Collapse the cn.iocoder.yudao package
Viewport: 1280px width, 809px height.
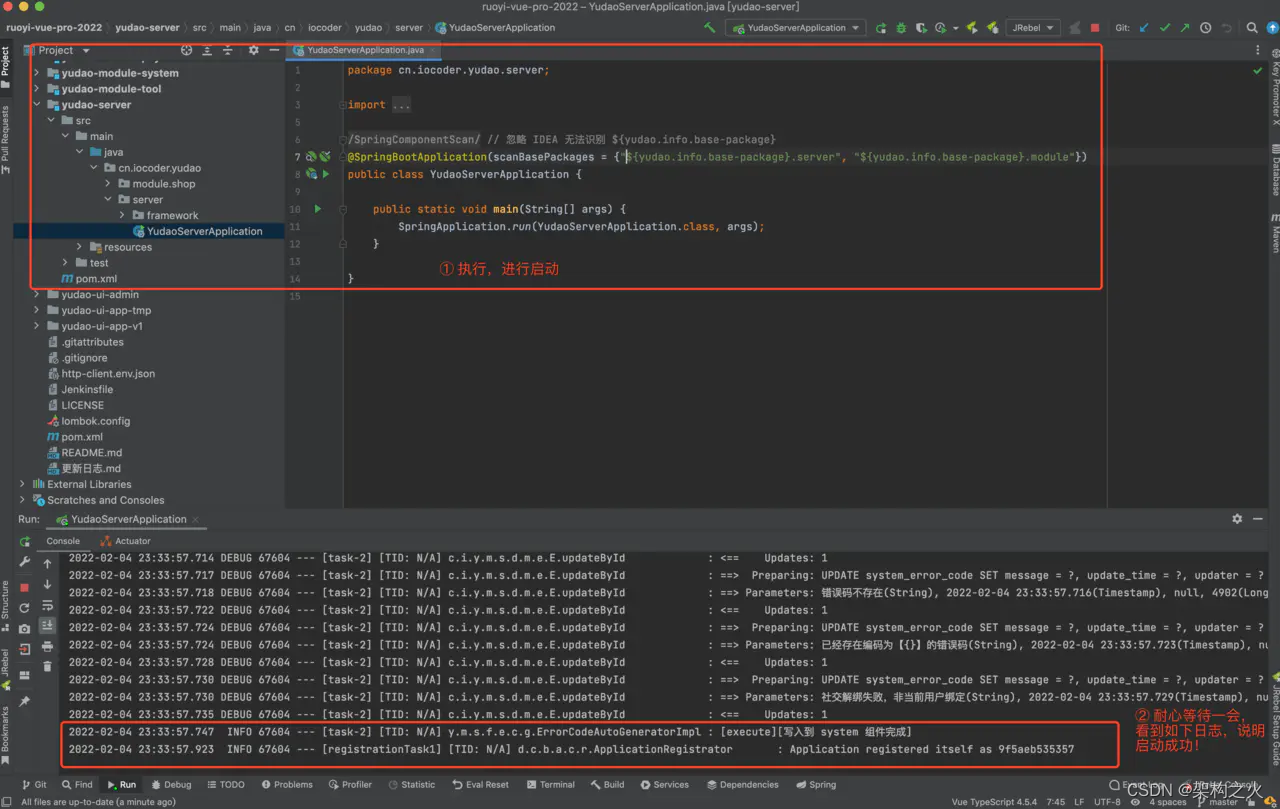pyautogui.click(x=94, y=168)
